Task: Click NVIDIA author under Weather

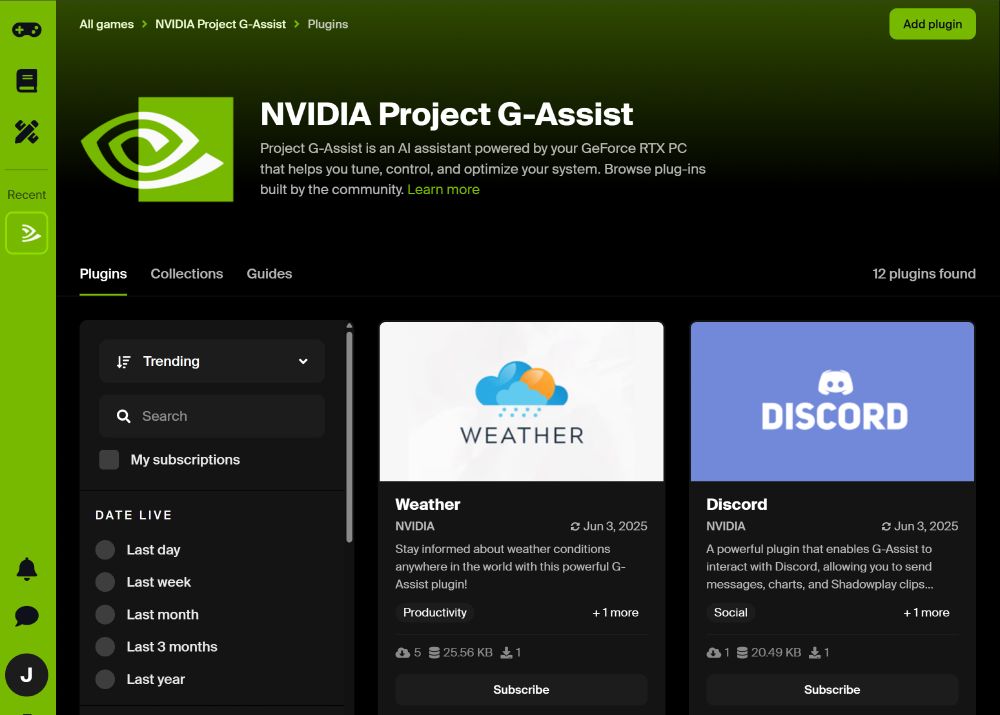Action: (x=415, y=526)
